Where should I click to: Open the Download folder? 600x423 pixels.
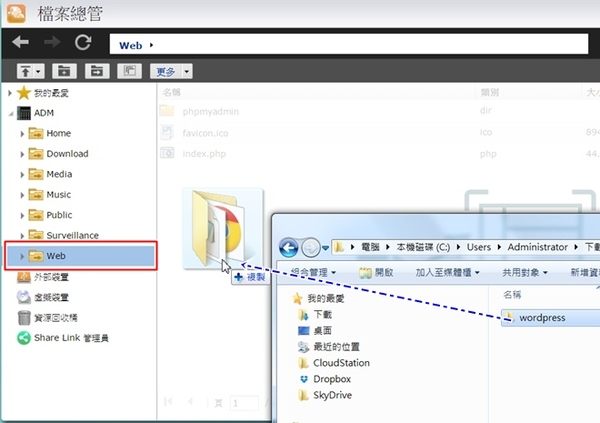point(59,154)
